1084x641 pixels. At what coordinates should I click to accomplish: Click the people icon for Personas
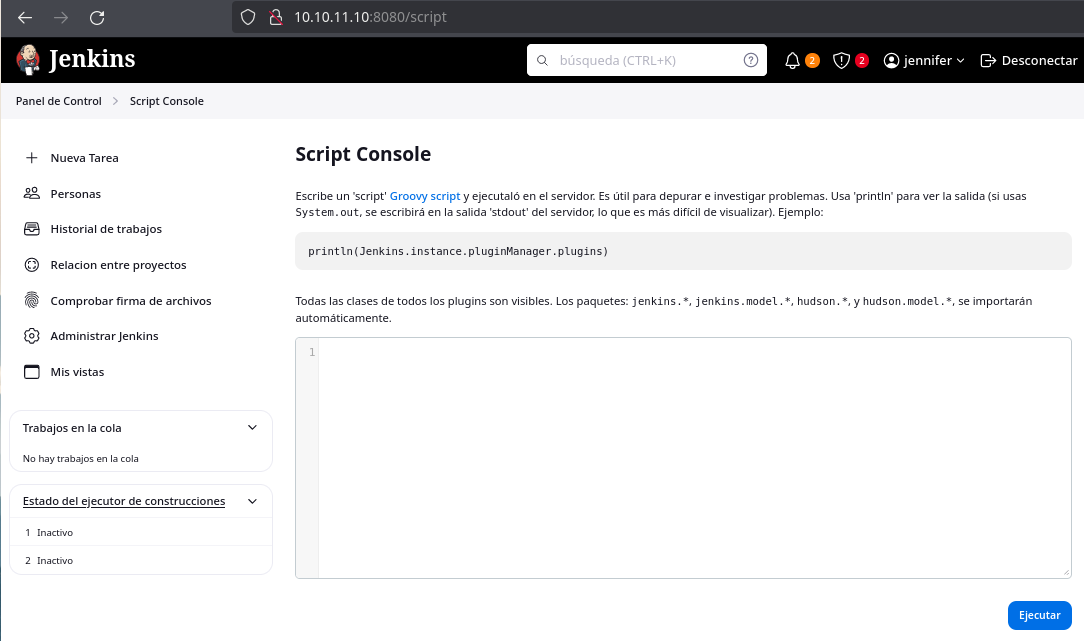[32, 193]
